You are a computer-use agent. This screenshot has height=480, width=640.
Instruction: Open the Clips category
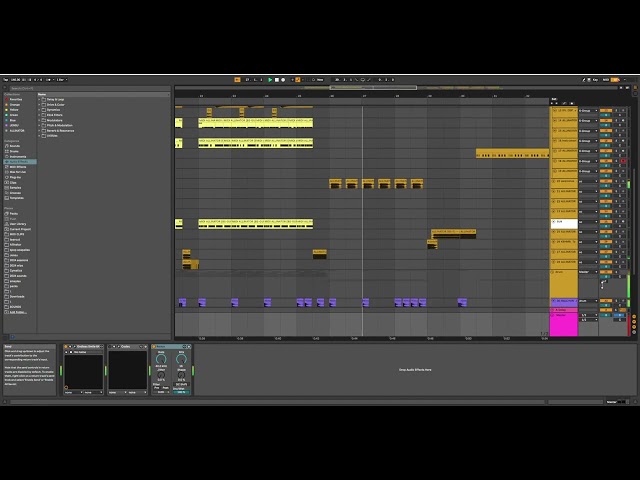(13, 182)
